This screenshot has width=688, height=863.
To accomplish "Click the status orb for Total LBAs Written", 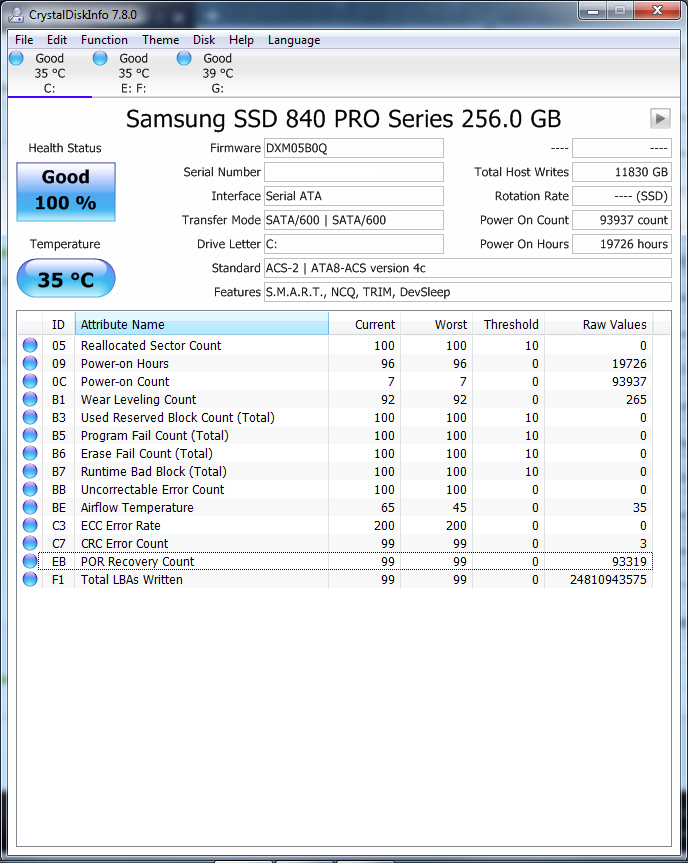I will (x=30, y=579).
